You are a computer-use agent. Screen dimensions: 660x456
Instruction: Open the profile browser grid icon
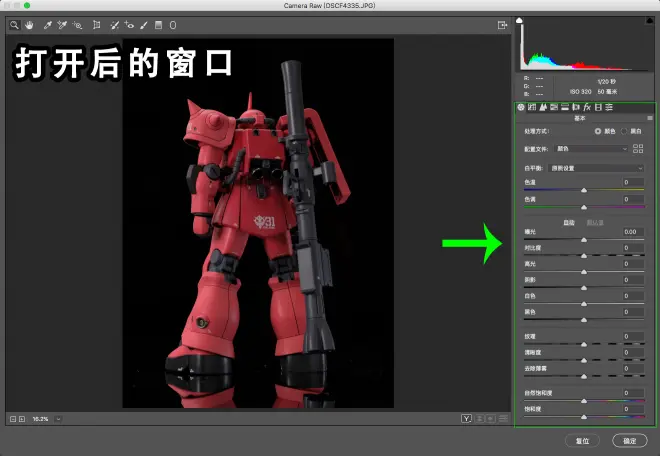pos(638,149)
